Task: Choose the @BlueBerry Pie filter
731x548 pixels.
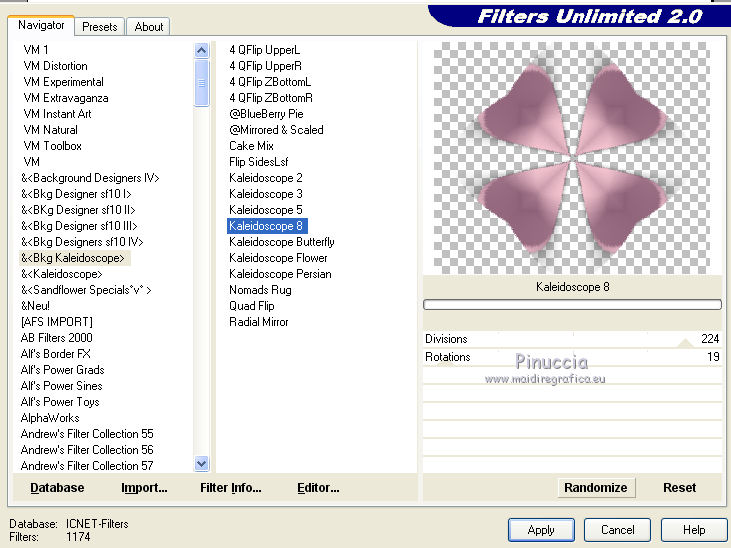Action: tap(266, 114)
